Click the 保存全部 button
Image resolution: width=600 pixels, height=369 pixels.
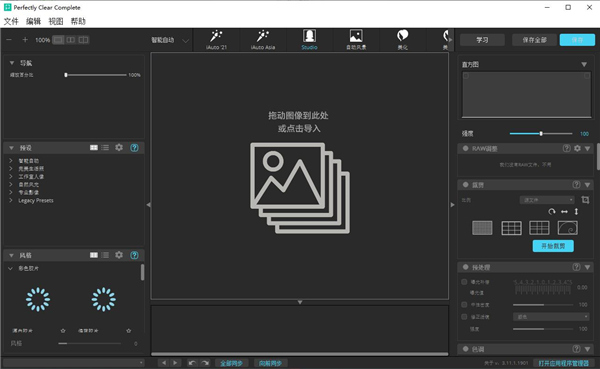point(534,40)
